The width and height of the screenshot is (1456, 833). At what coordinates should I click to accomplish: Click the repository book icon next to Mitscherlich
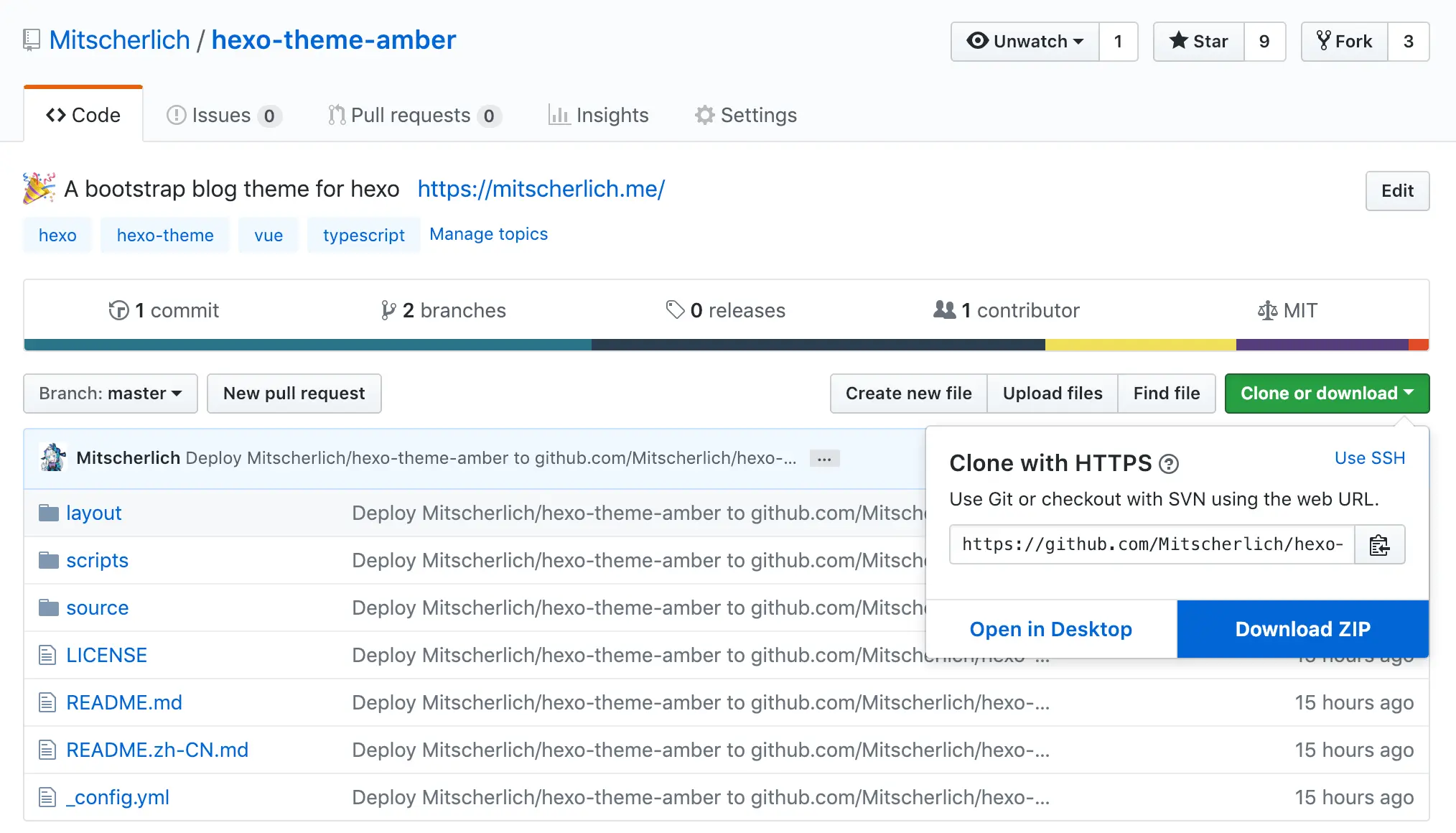pos(32,40)
